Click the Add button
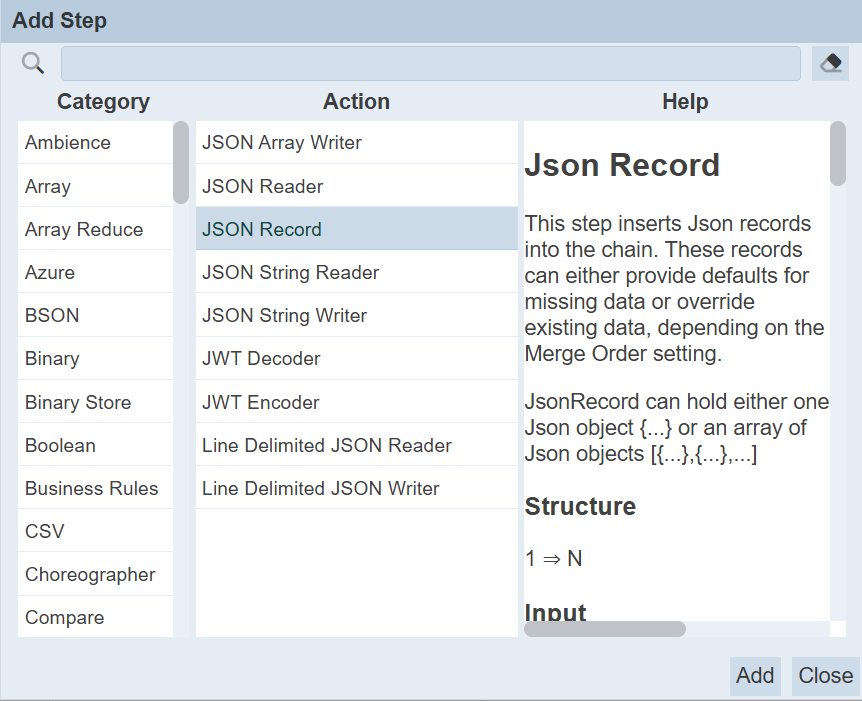This screenshot has height=701, width=862. coord(755,675)
